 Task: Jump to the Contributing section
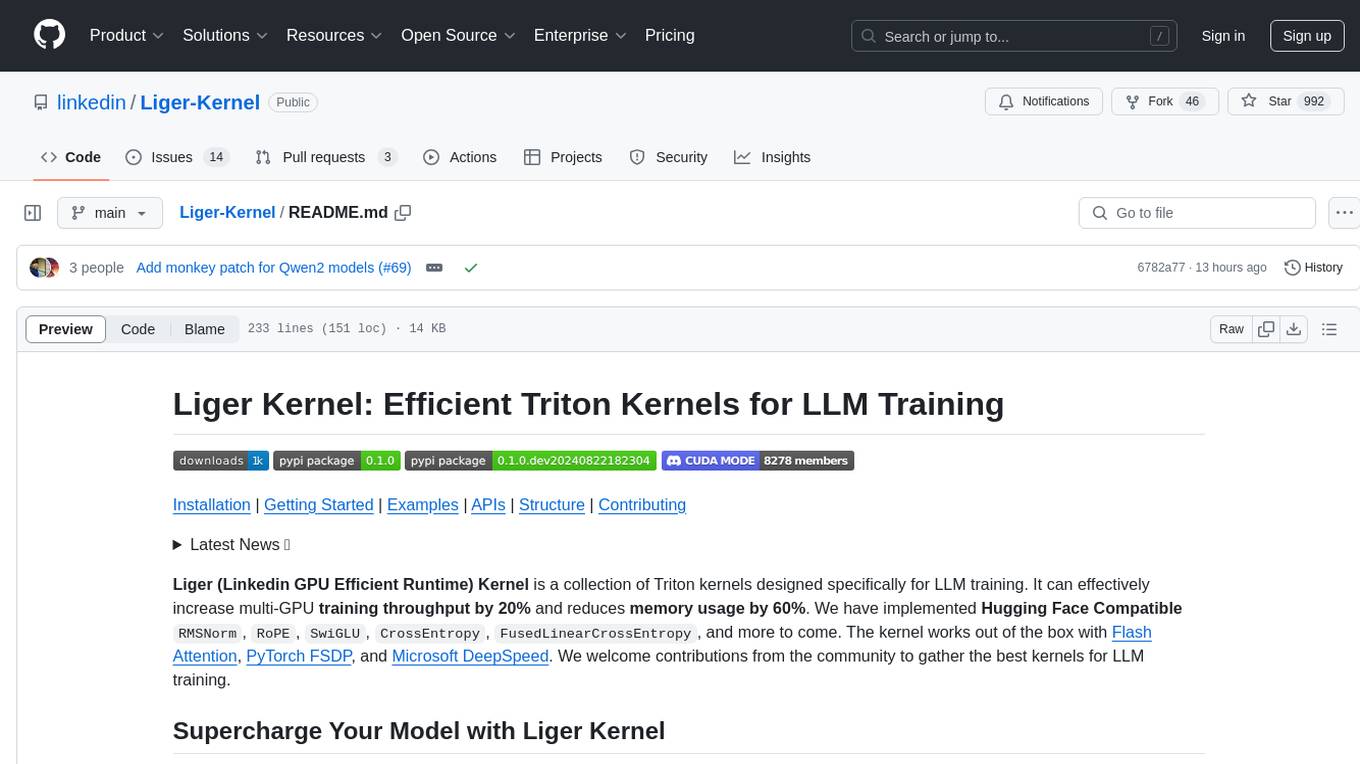[642, 505]
